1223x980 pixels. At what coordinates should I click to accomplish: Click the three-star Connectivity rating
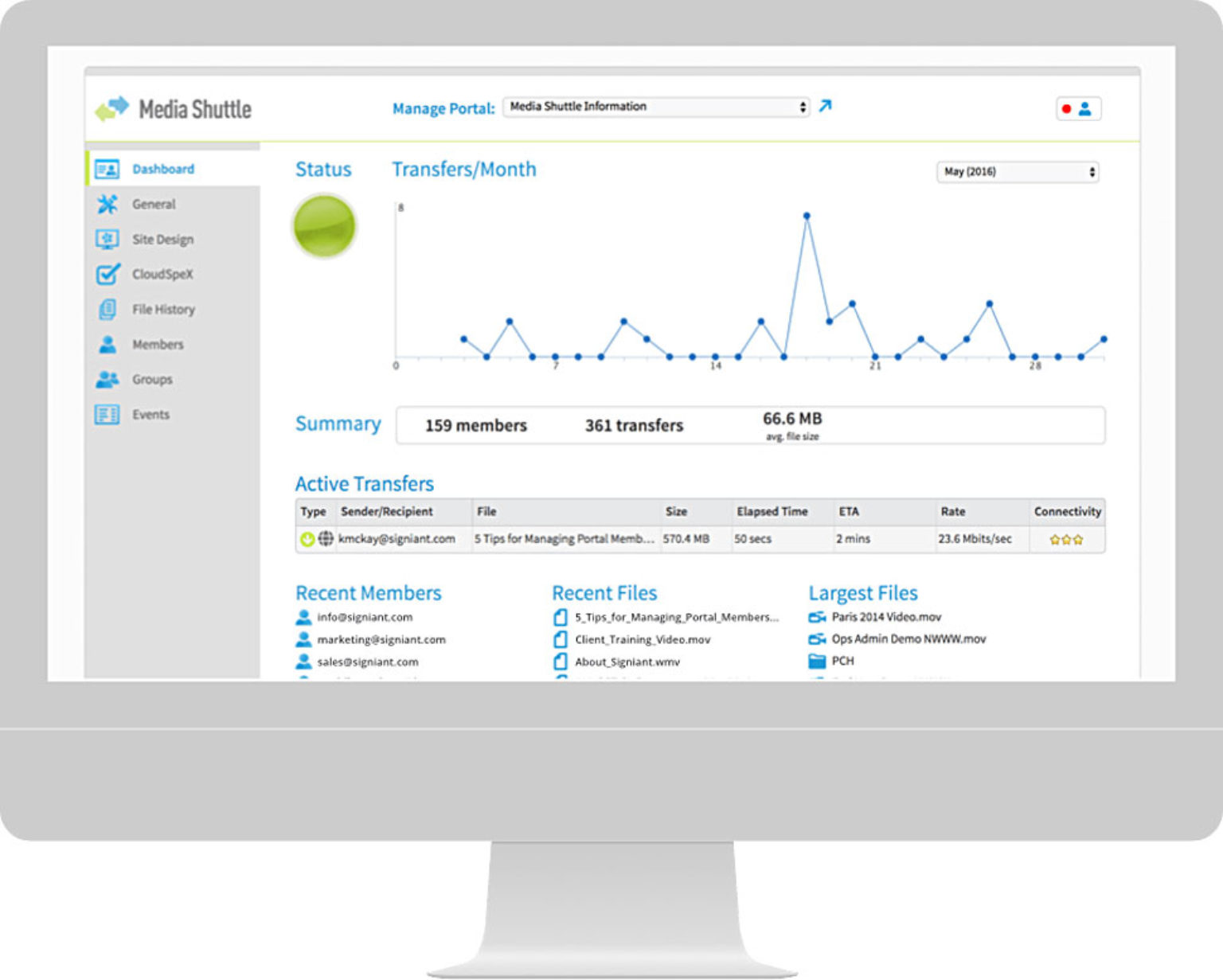[1066, 540]
